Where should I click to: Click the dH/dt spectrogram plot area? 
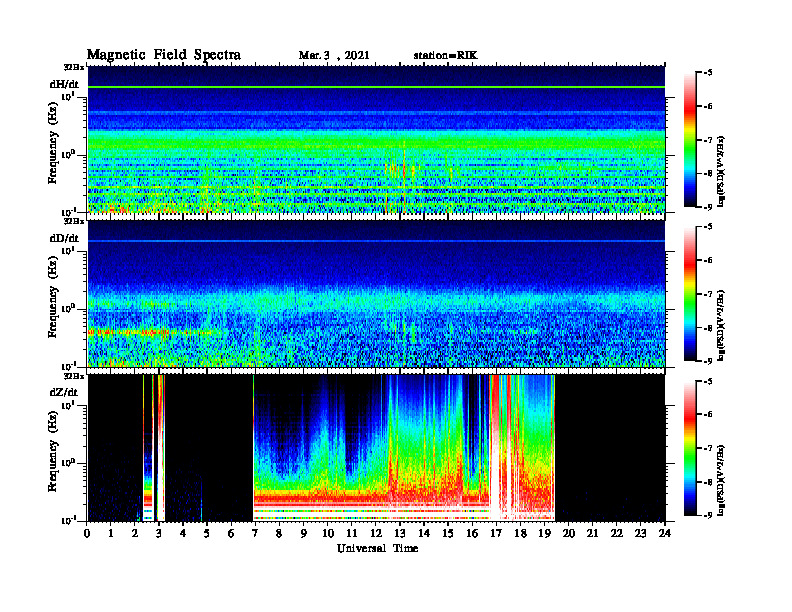[x=376, y=139]
